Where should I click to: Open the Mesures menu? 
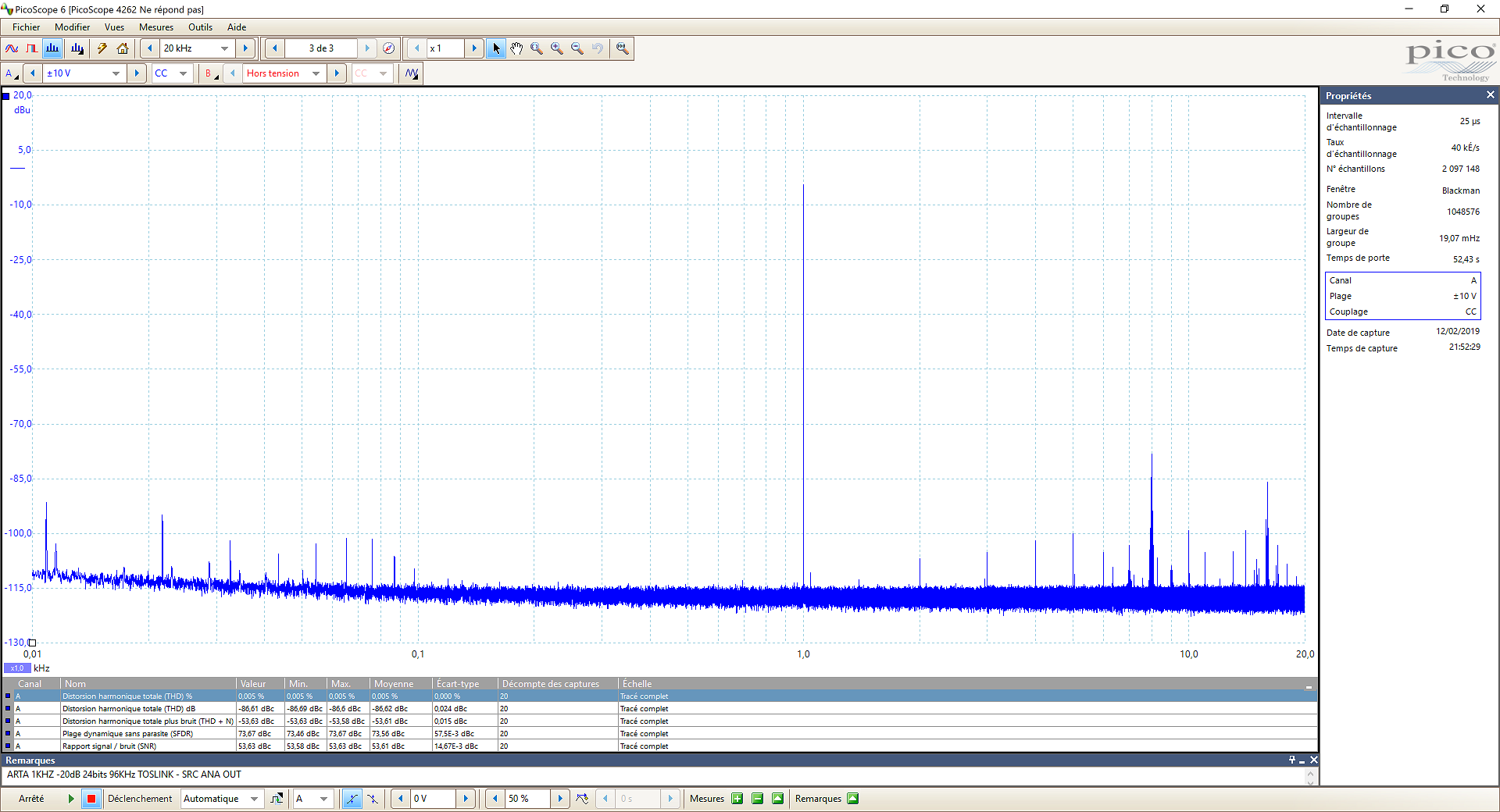(x=156, y=27)
